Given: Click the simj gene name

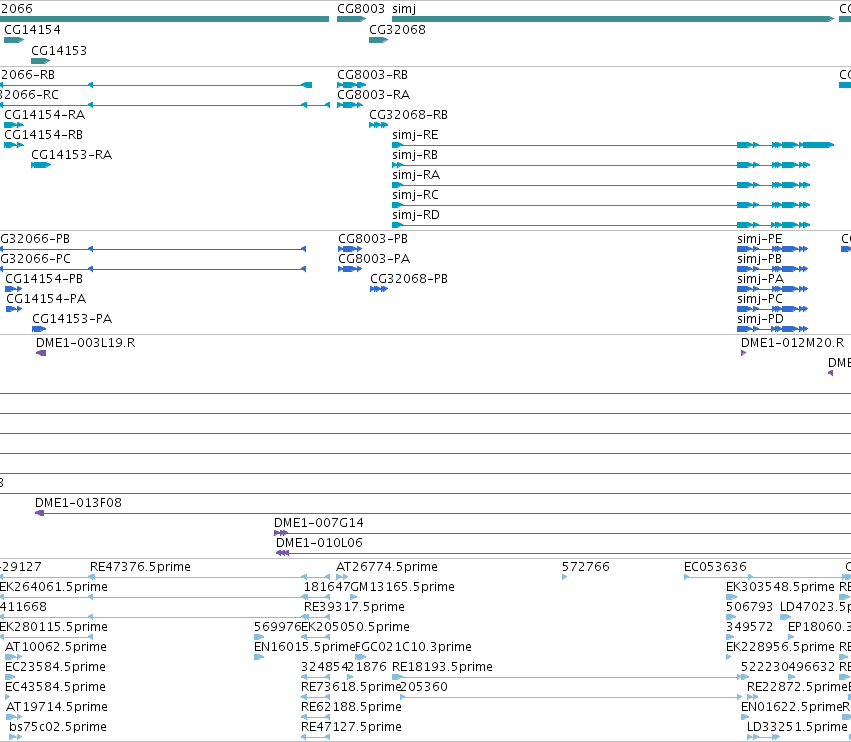Looking at the screenshot, I should coord(404,9).
